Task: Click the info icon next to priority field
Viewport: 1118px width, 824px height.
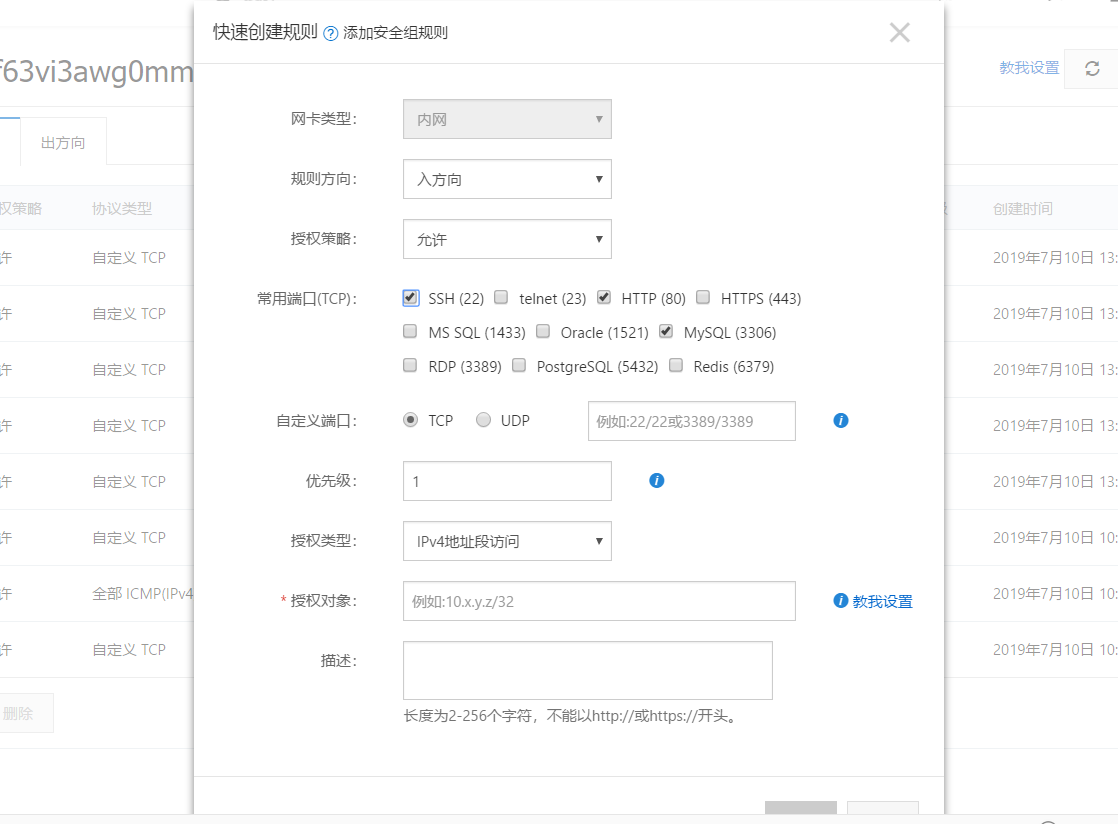Action: [x=656, y=480]
